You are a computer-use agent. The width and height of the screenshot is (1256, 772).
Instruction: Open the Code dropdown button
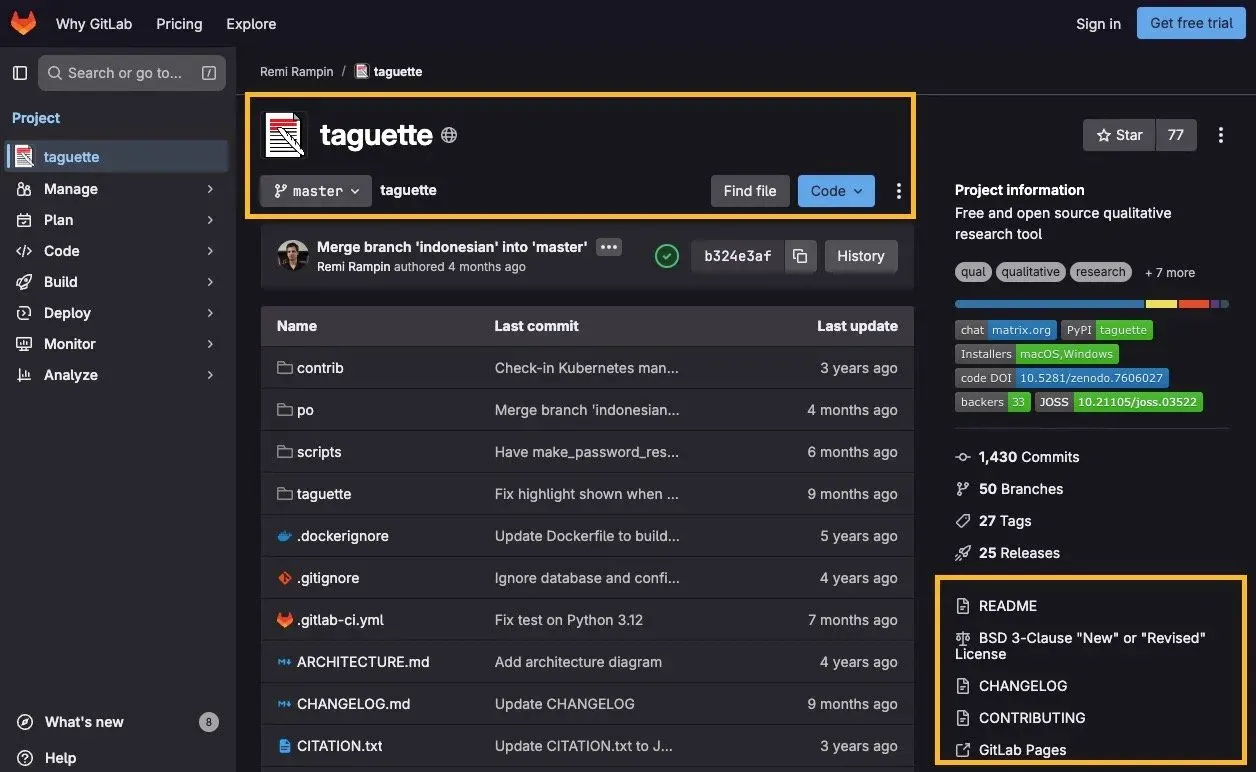coord(836,191)
